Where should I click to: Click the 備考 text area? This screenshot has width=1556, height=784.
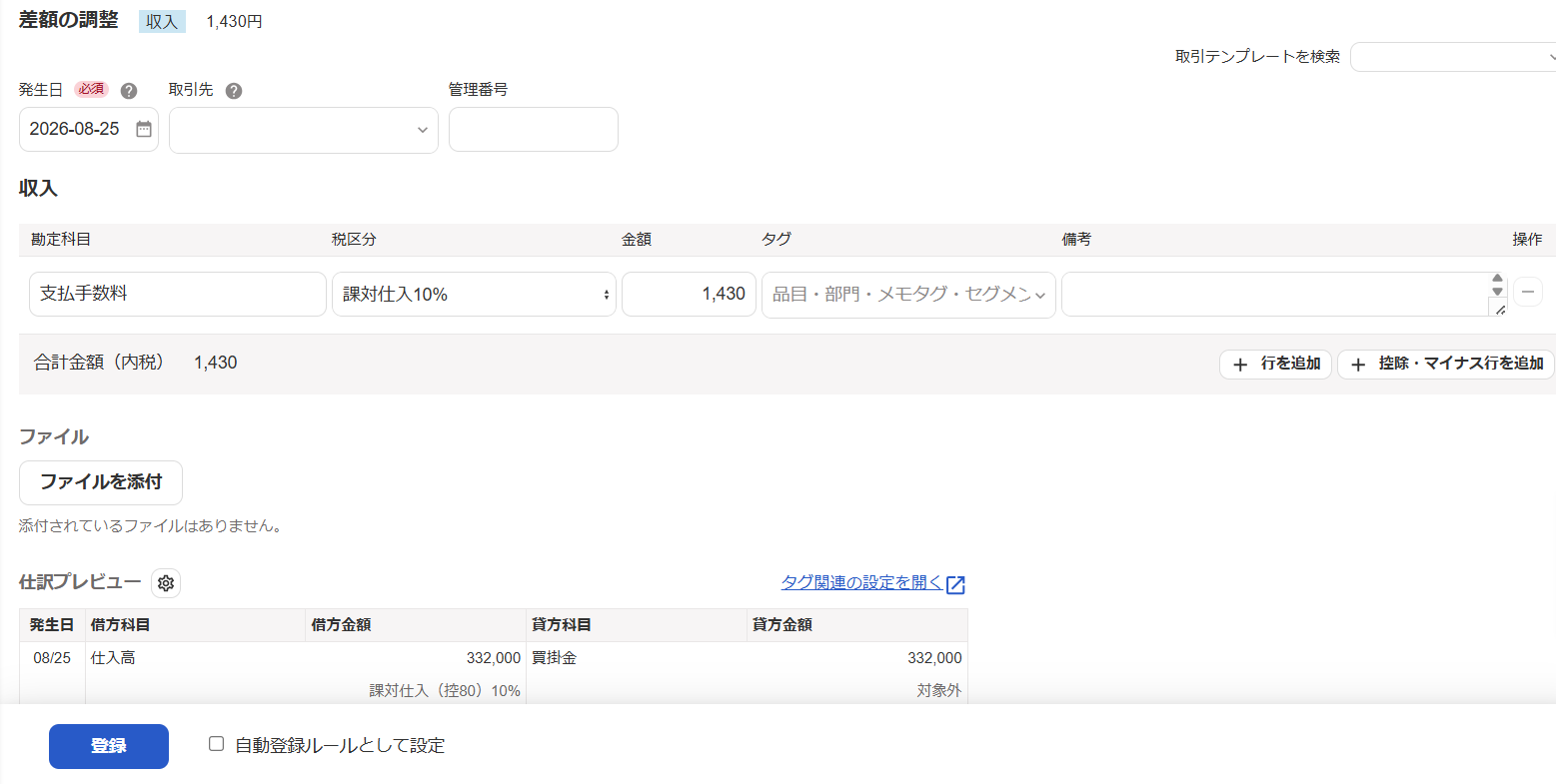[x=1275, y=294]
